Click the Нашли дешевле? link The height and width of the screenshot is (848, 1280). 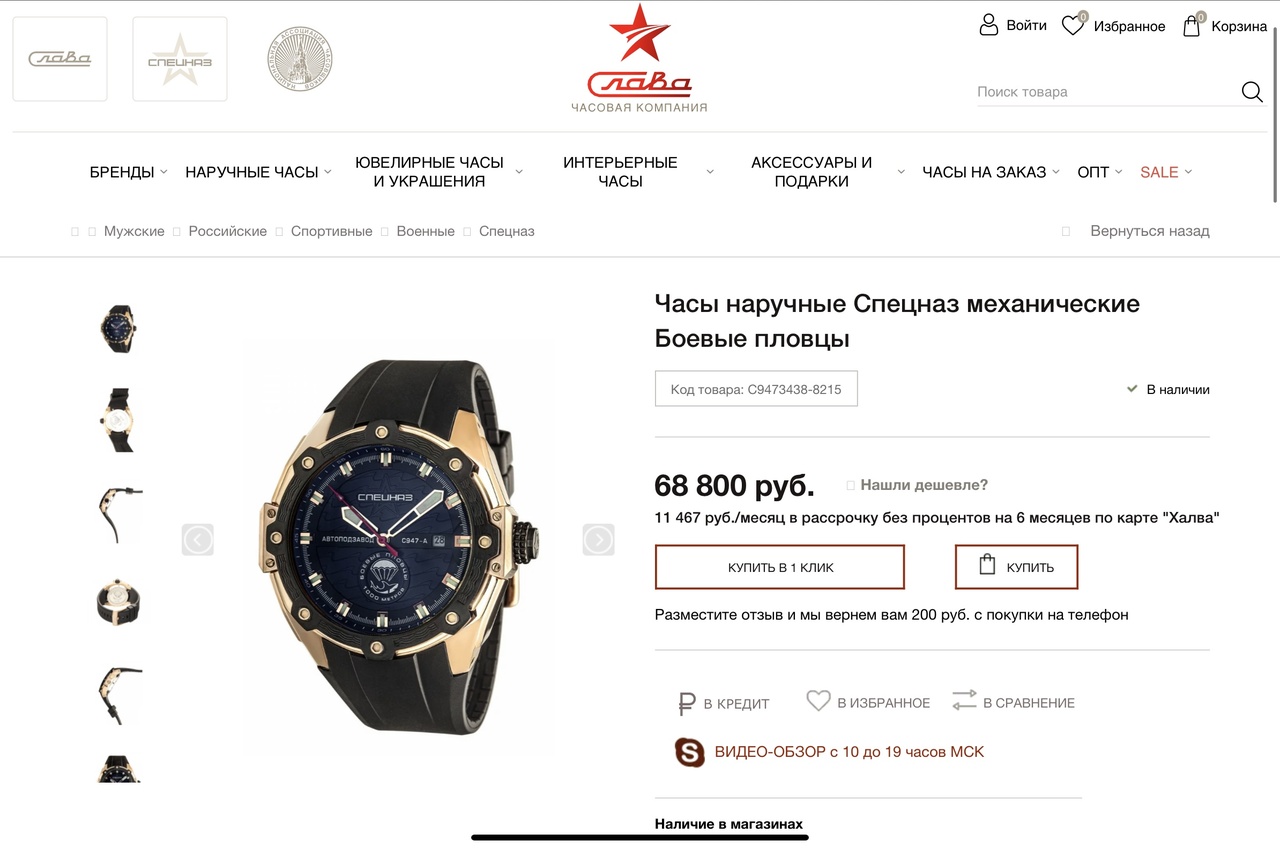(x=924, y=485)
